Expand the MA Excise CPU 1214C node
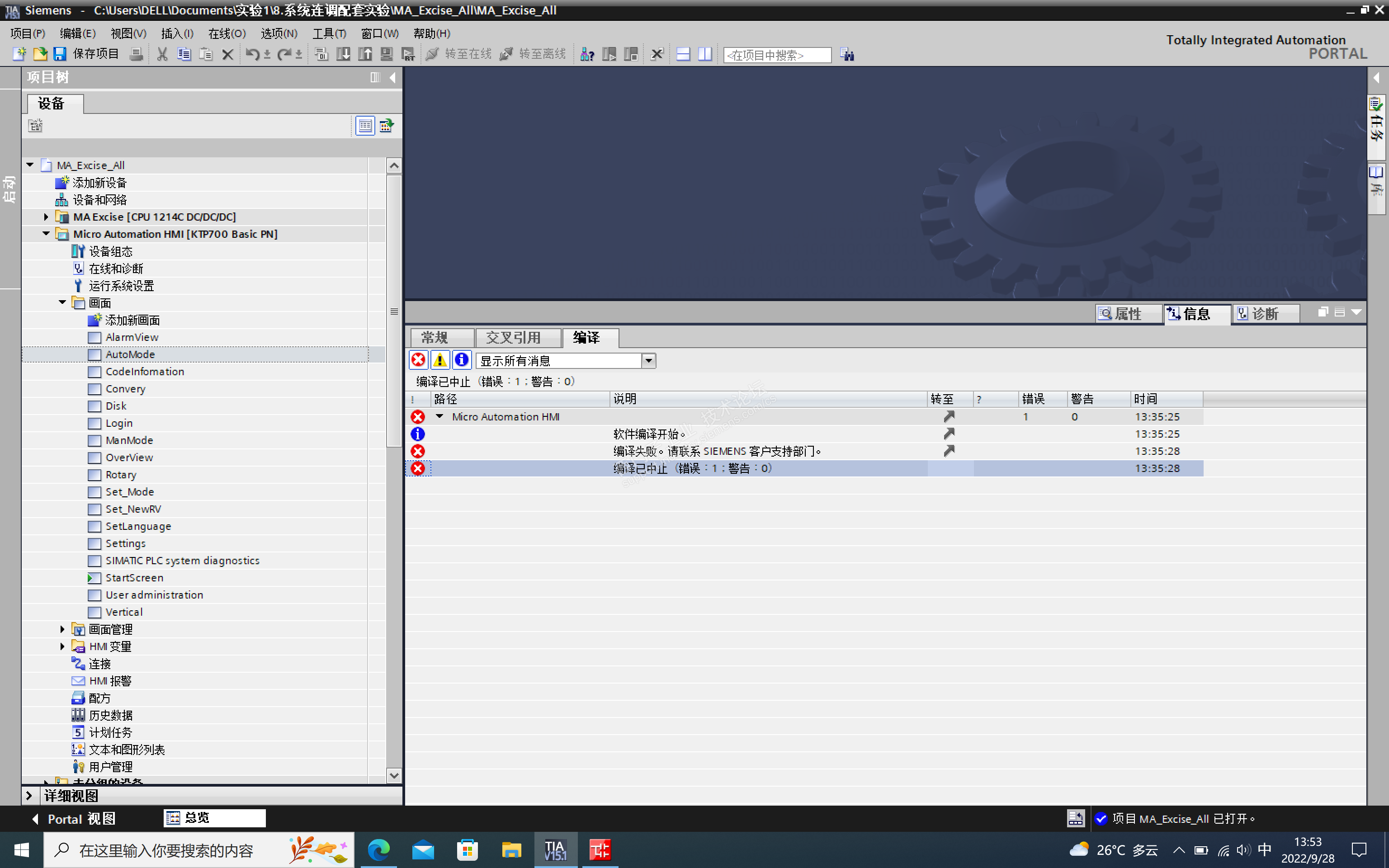This screenshot has width=1389, height=868. click(46, 217)
